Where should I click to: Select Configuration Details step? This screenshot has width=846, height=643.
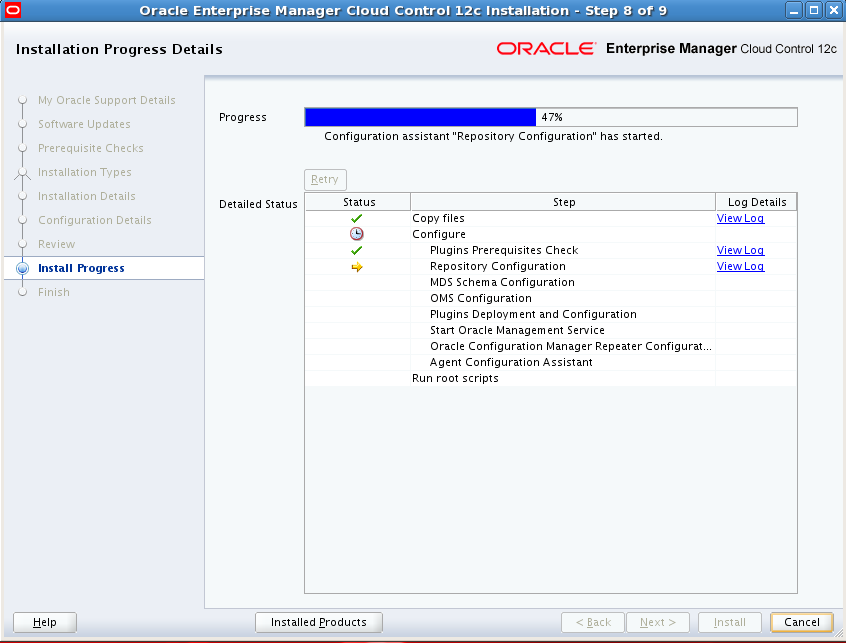[x=95, y=220]
